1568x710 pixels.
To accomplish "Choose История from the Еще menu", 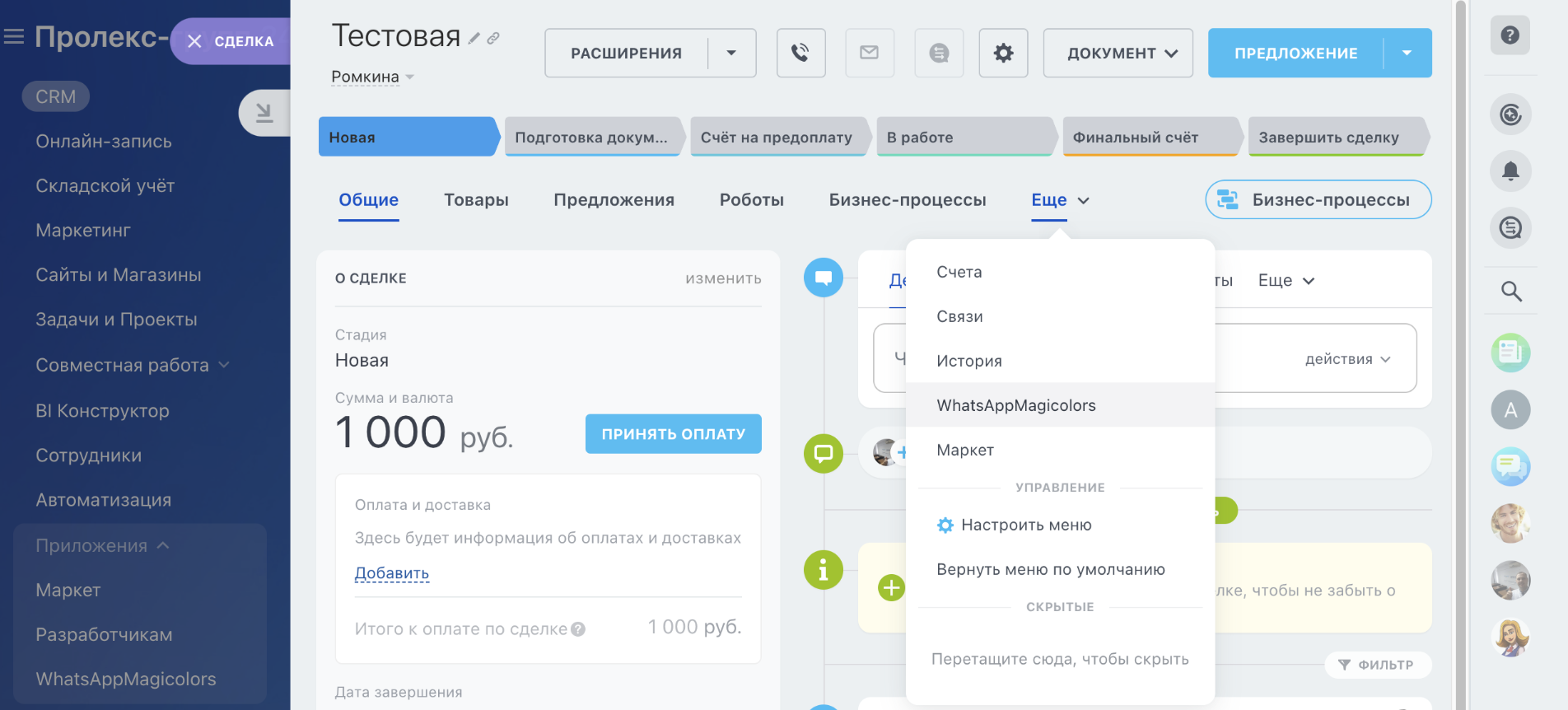I will [x=1060, y=361].
